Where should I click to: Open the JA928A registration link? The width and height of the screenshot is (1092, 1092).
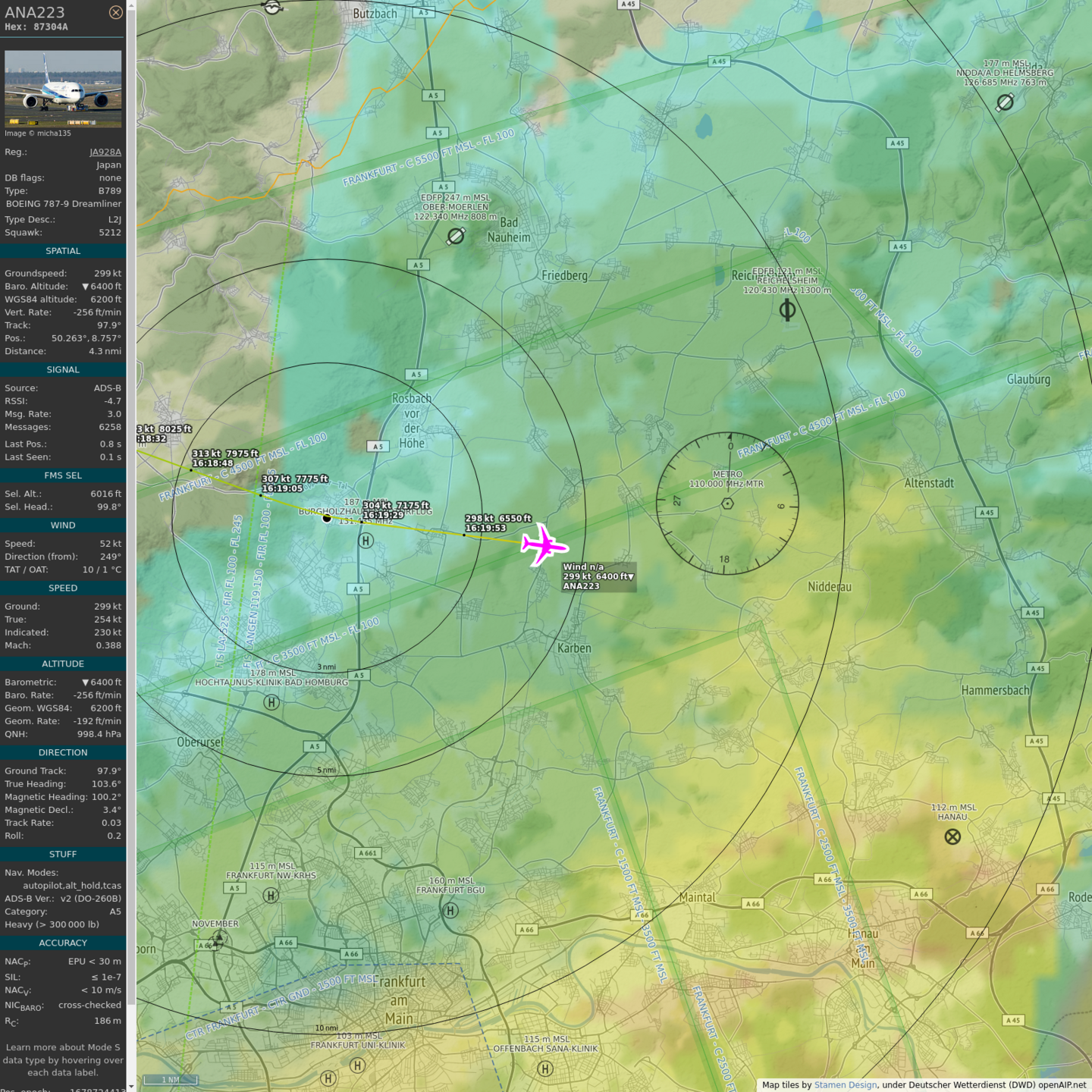(x=105, y=152)
